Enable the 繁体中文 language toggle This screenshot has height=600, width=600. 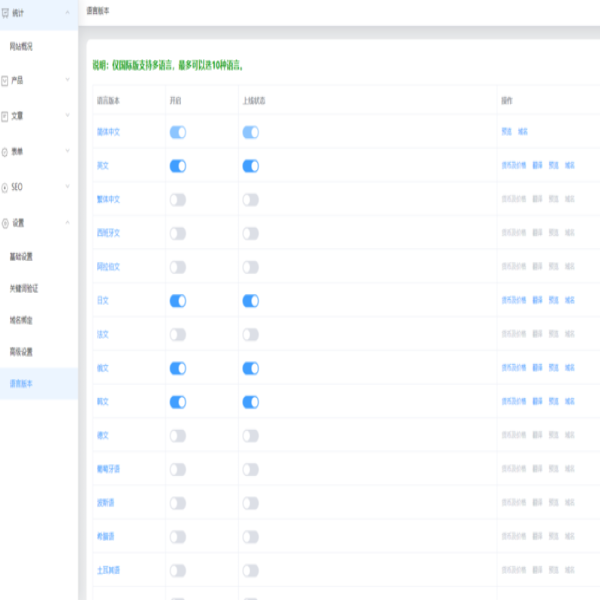[178, 200]
